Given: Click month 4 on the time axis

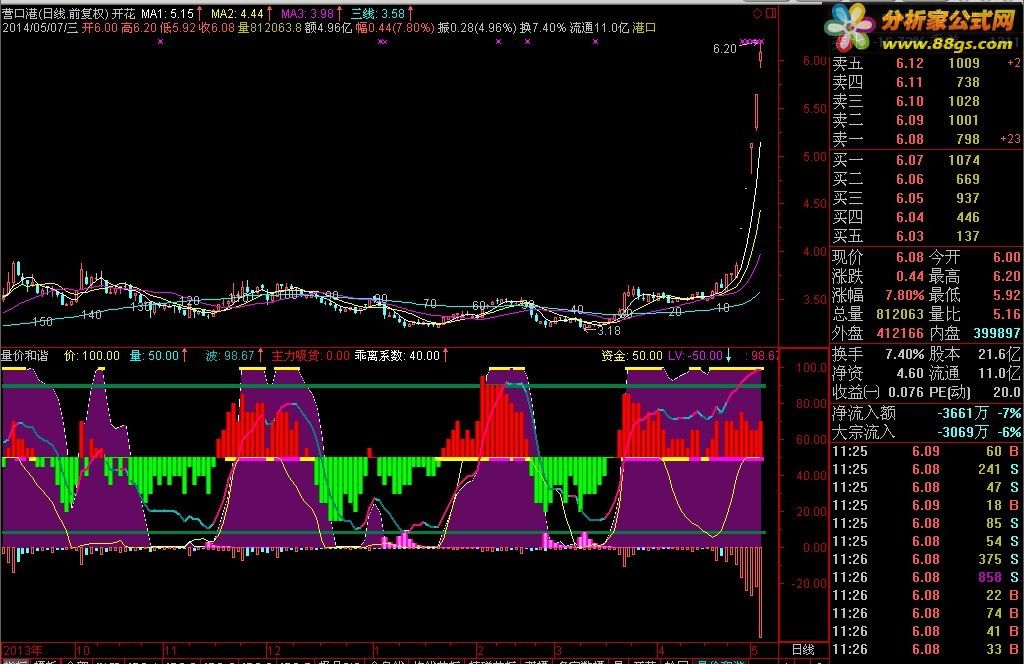Looking at the screenshot, I should [x=661, y=650].
